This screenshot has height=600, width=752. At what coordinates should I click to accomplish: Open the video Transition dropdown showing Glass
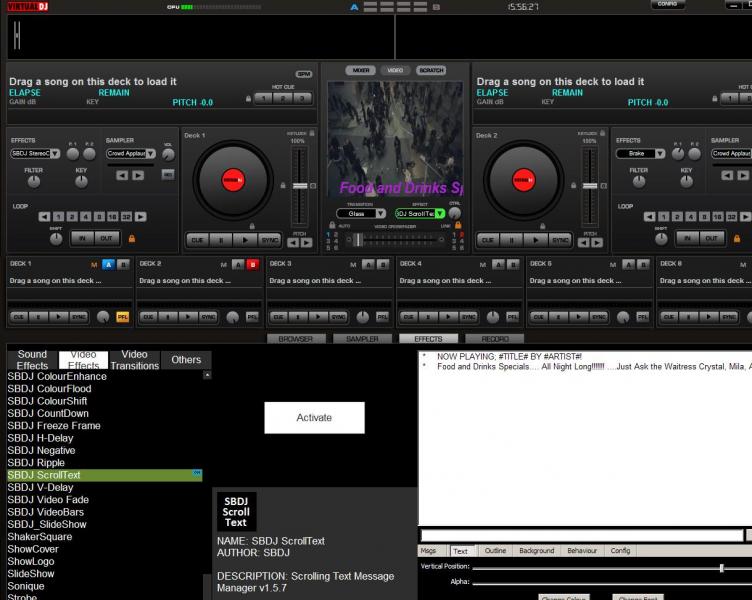[361, 213]
